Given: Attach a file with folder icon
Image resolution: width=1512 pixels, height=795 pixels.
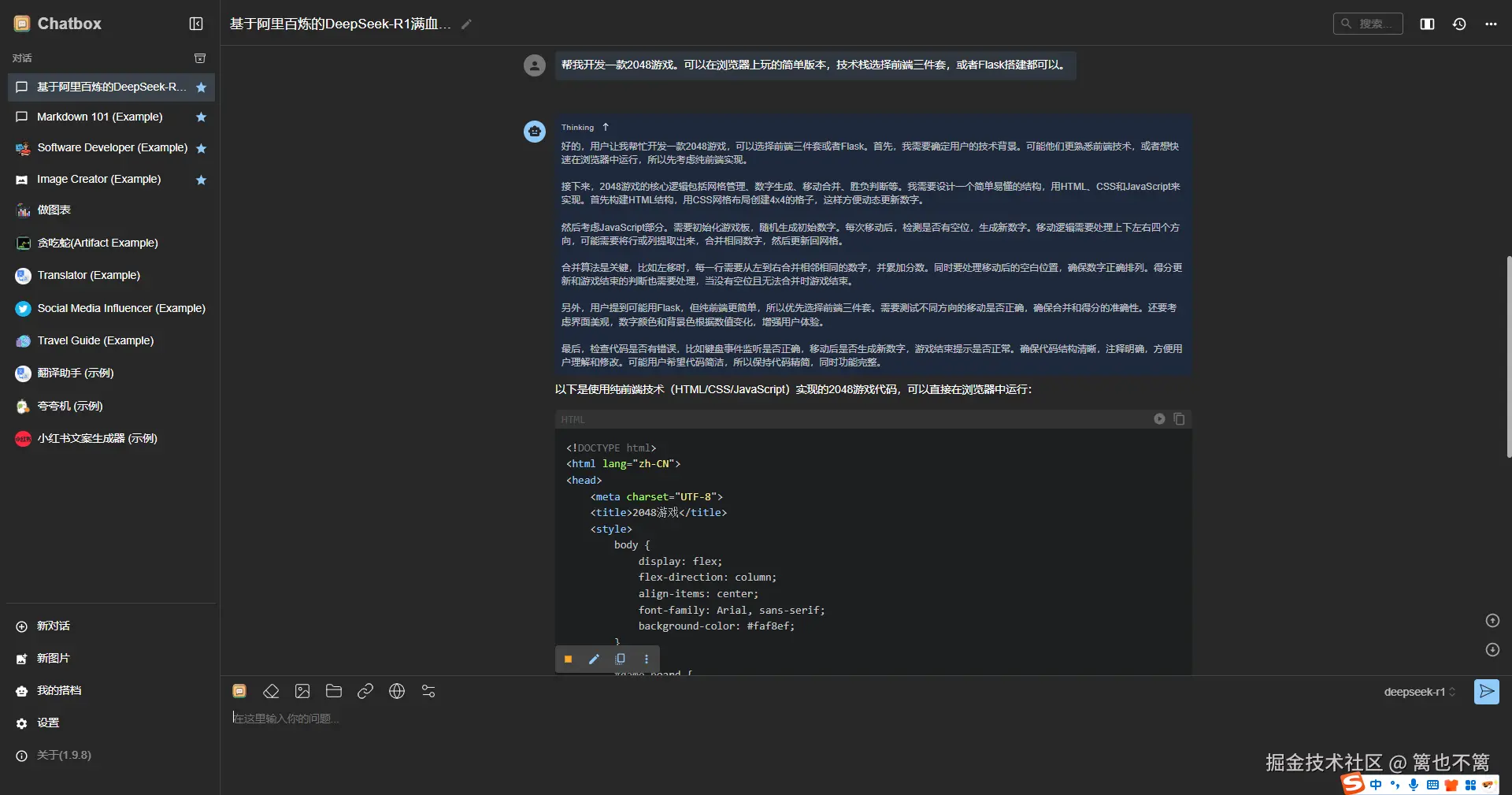Looking at the screenshot, I should (x=334, y=691).
